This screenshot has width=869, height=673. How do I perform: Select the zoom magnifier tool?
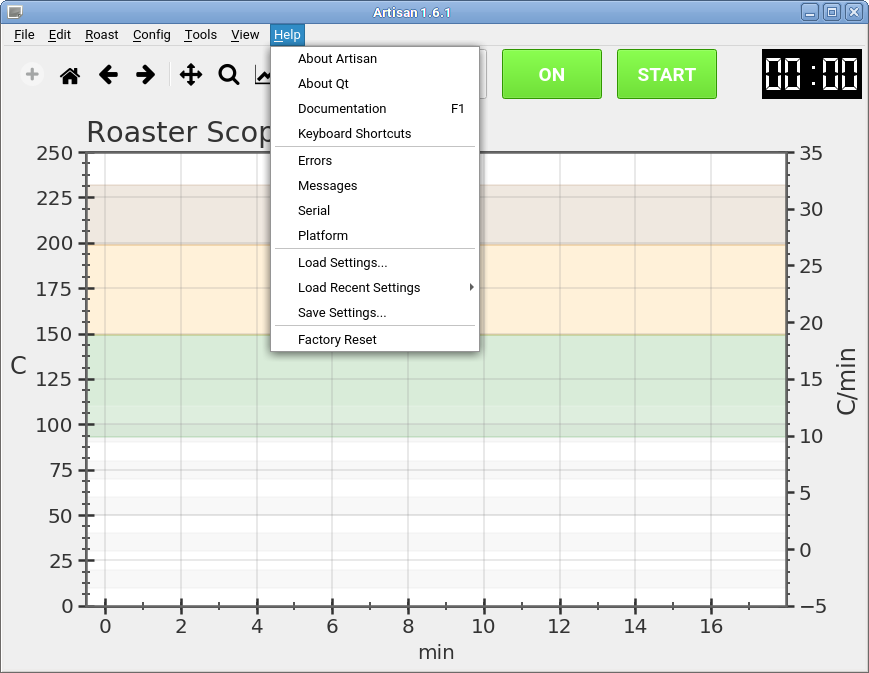click(228, 74)
